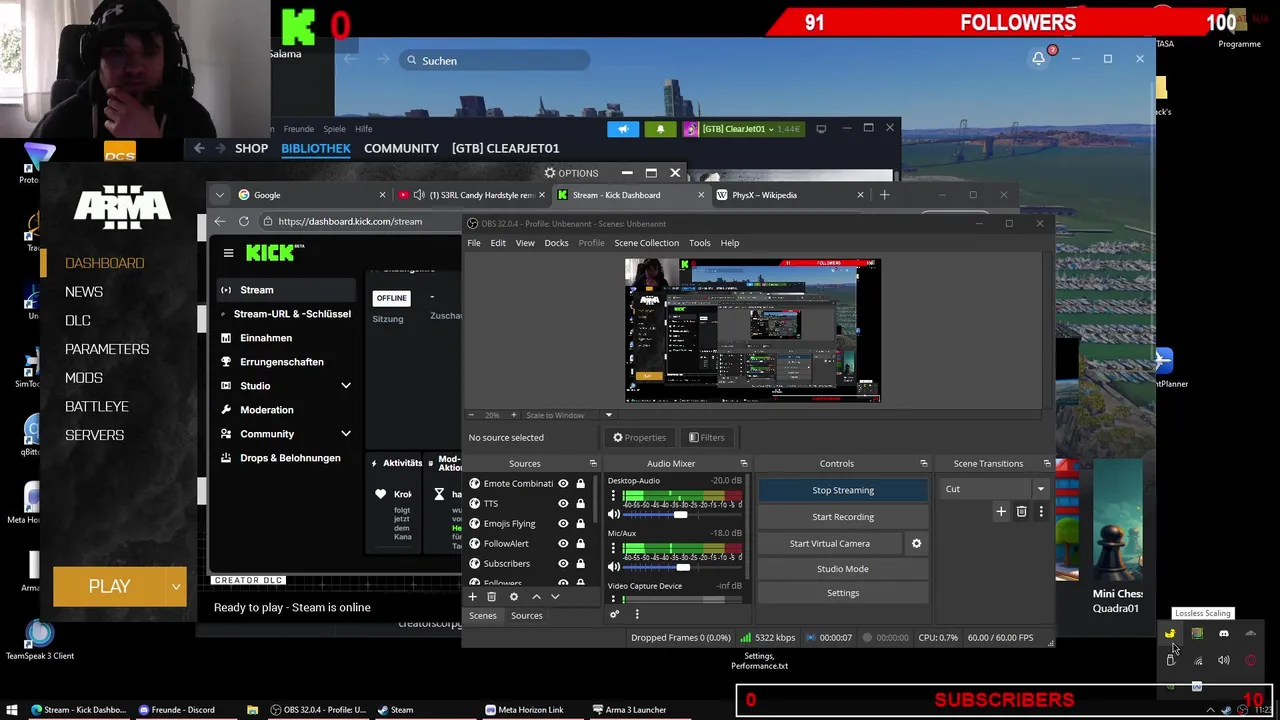Viewport: 1280px width, 720px height.
Task: Open a new browser tab
Action: [x=884, y=195]
